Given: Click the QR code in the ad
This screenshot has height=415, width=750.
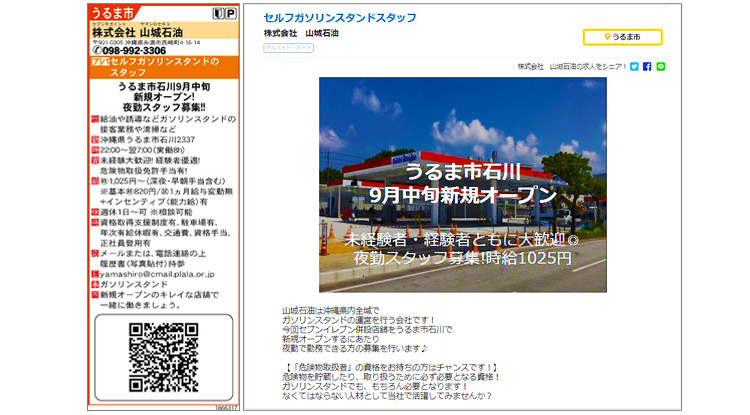Looking at the screenshot, I should (x=163, y=357).
